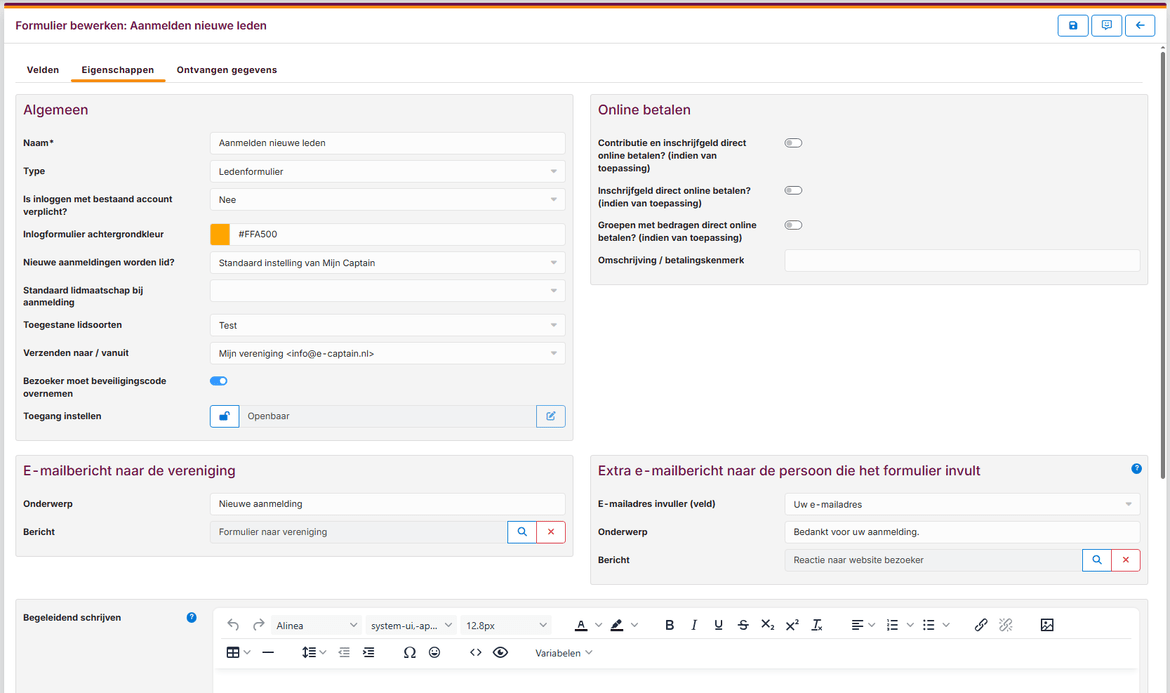Click the help icon next to Begeleidend schrijven

point(192,618)
